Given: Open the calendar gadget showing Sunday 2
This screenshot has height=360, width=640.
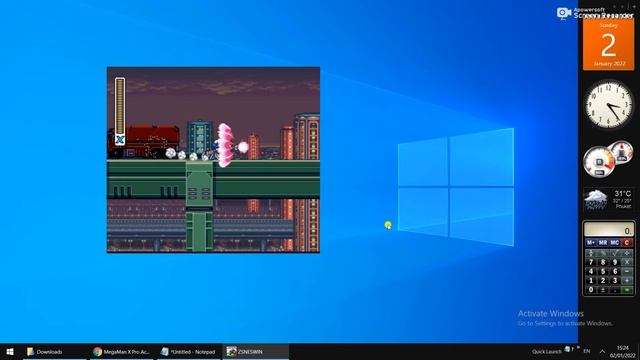Looking at the screenshot, I should click(x=609, y=44).
